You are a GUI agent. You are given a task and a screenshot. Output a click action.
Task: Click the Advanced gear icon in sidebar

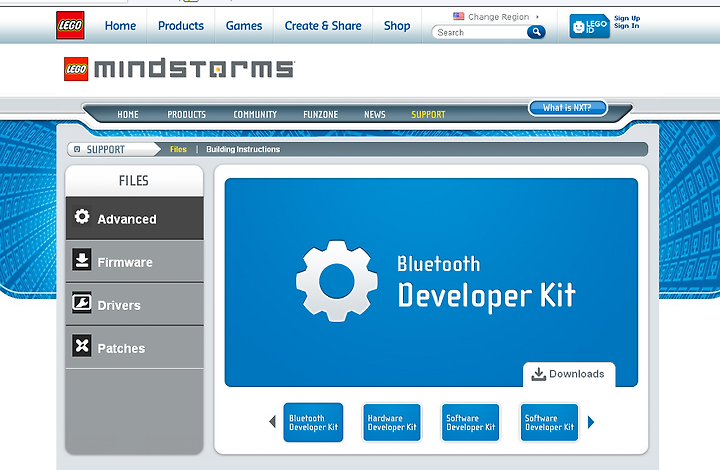pyautogui.click(x=82, y=217)
